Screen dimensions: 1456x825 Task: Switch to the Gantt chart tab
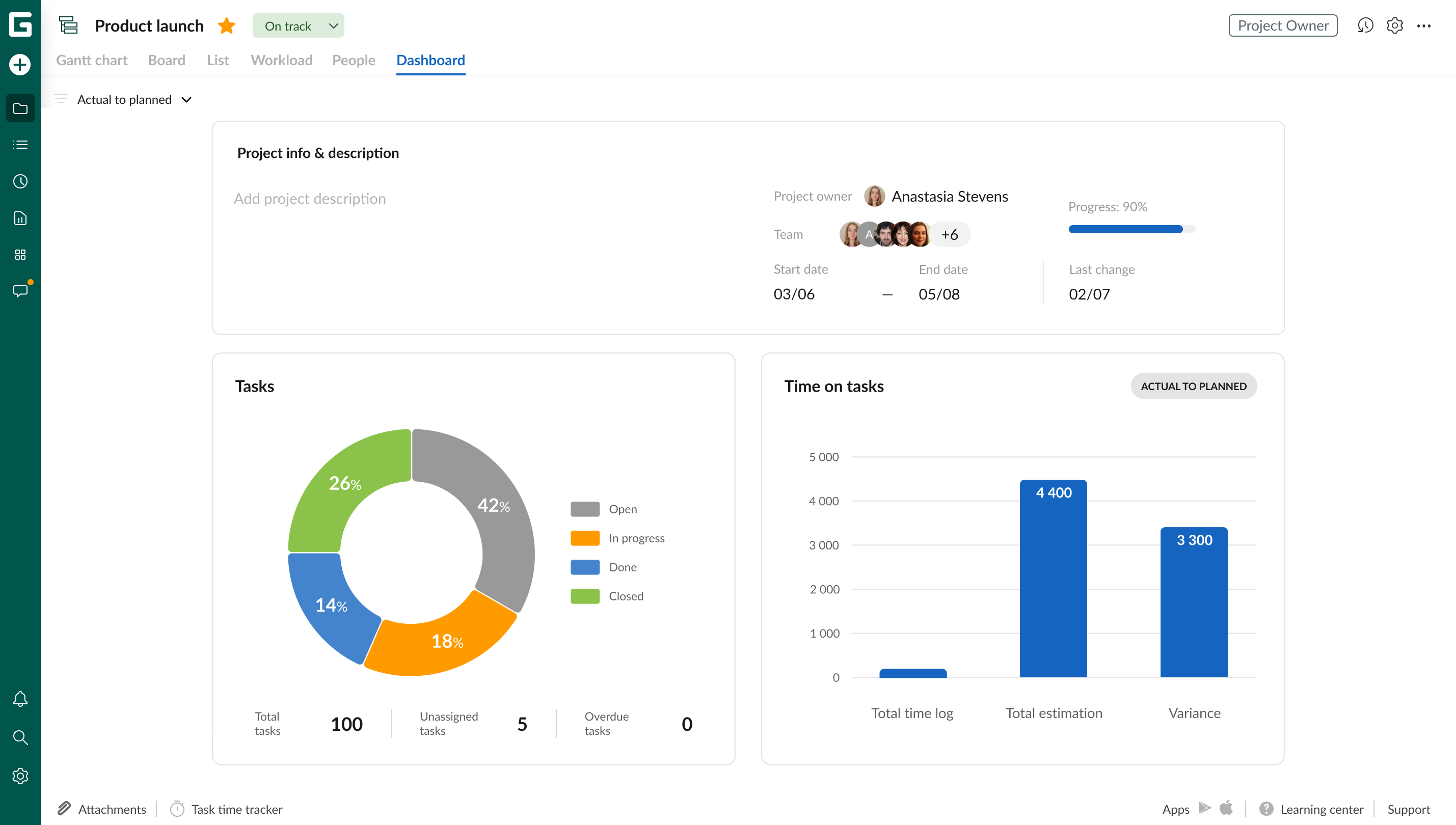[92, 60]
